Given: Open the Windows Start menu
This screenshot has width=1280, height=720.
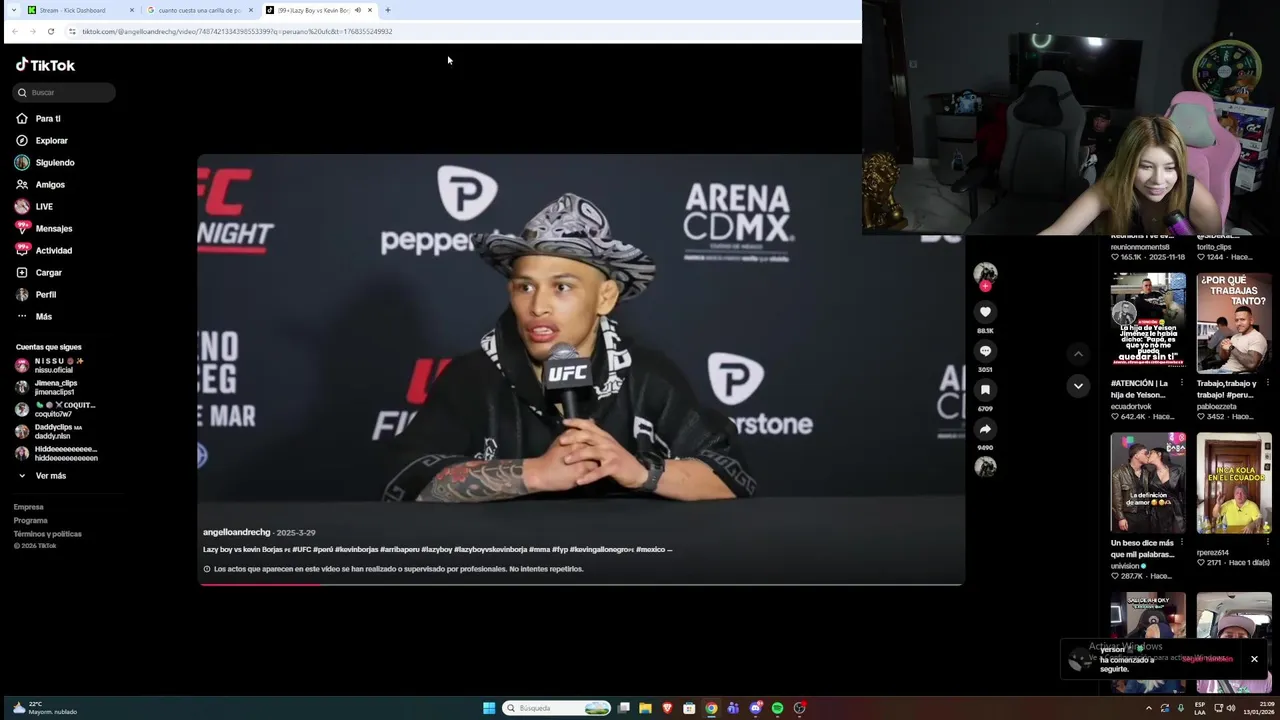Looking at the screenshot, I should point(489,708).
